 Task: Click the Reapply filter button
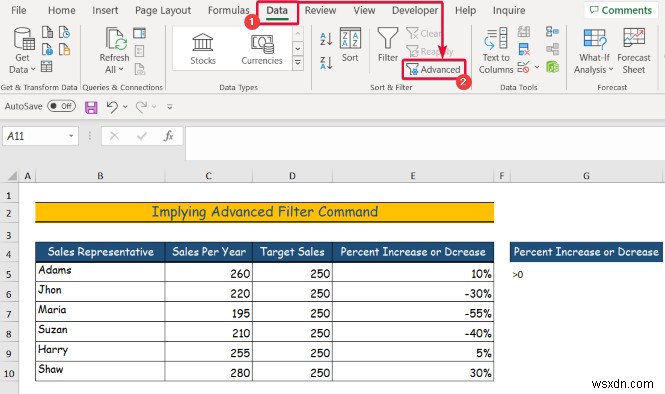click(x=429, y=51)
